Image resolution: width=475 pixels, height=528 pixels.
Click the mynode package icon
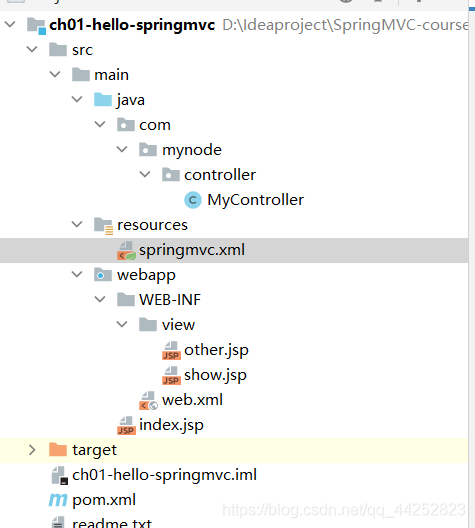click(148, 150)
